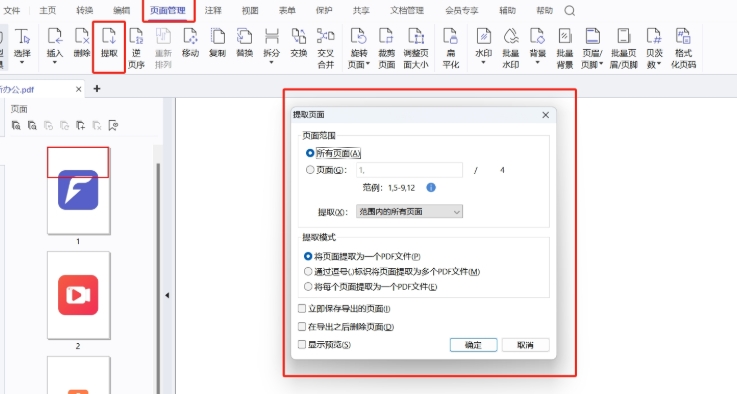
Task: Select the Move (移动) pages tool
Action: (190, 42)
